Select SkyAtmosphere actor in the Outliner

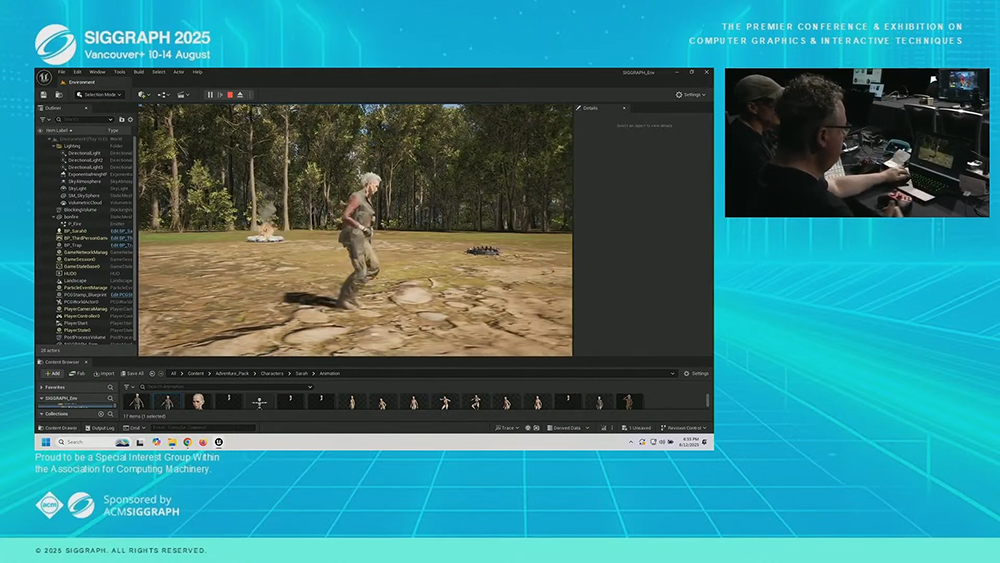[84, 182]
